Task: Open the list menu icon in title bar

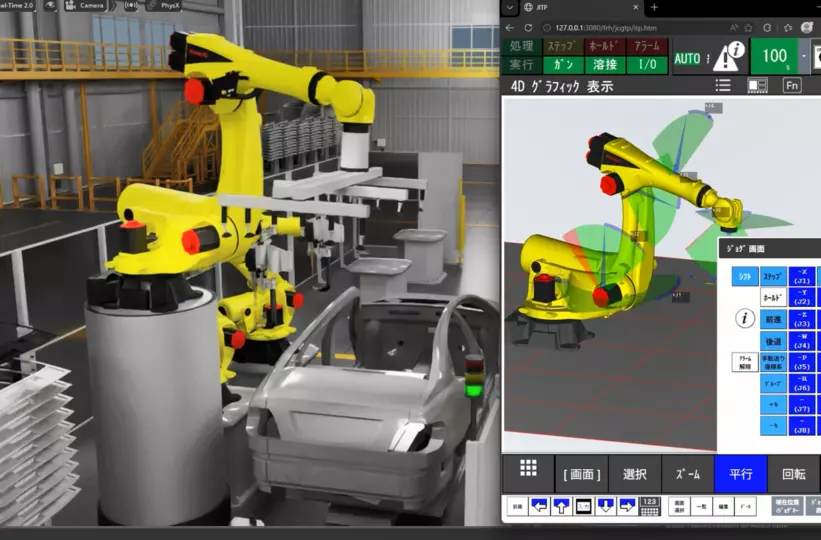Action: 723,85
